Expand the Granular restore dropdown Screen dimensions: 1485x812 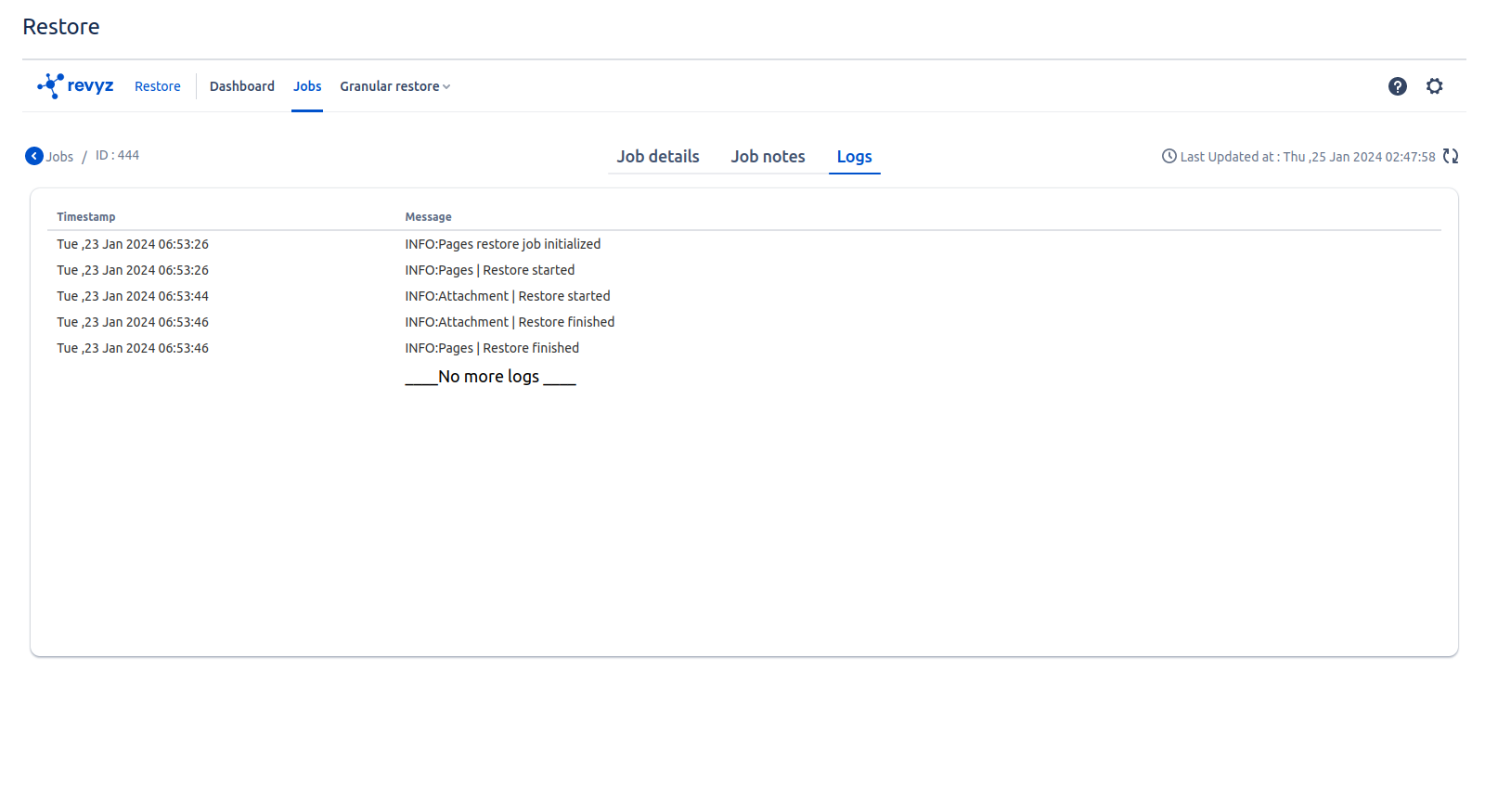click(x=394, y=86)
